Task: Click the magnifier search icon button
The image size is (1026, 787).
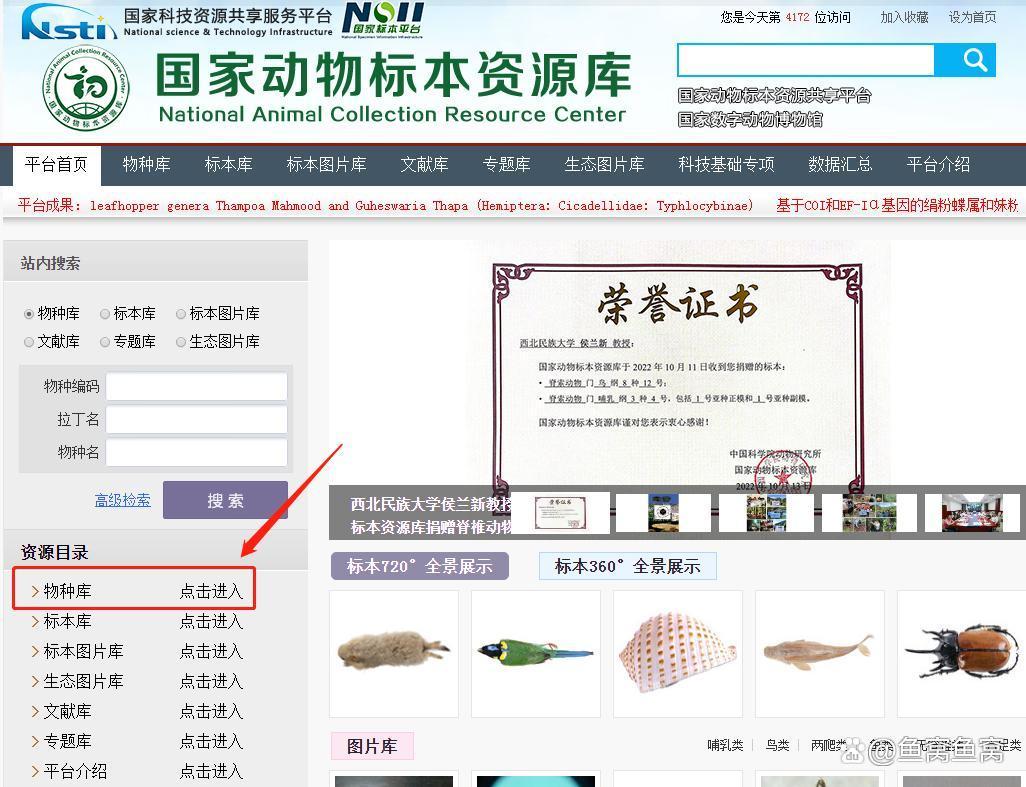Action: click(965, 60)
